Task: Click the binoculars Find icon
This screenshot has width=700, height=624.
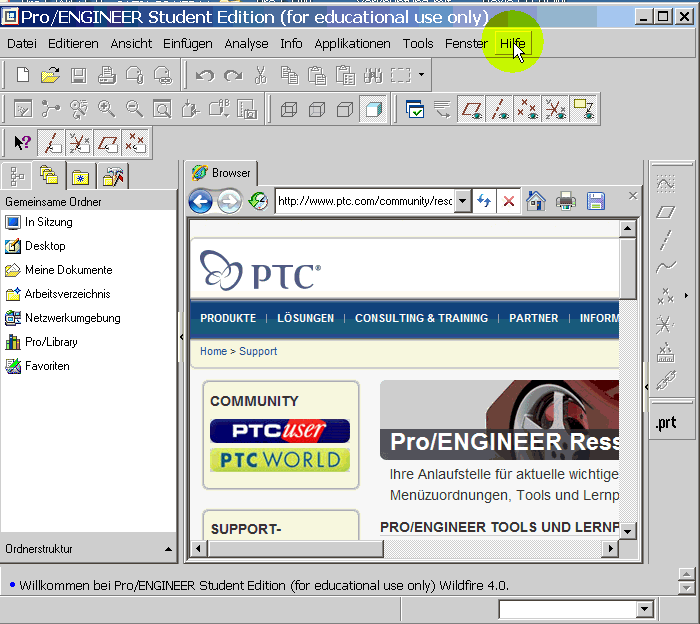Action: tap(373, 75)
